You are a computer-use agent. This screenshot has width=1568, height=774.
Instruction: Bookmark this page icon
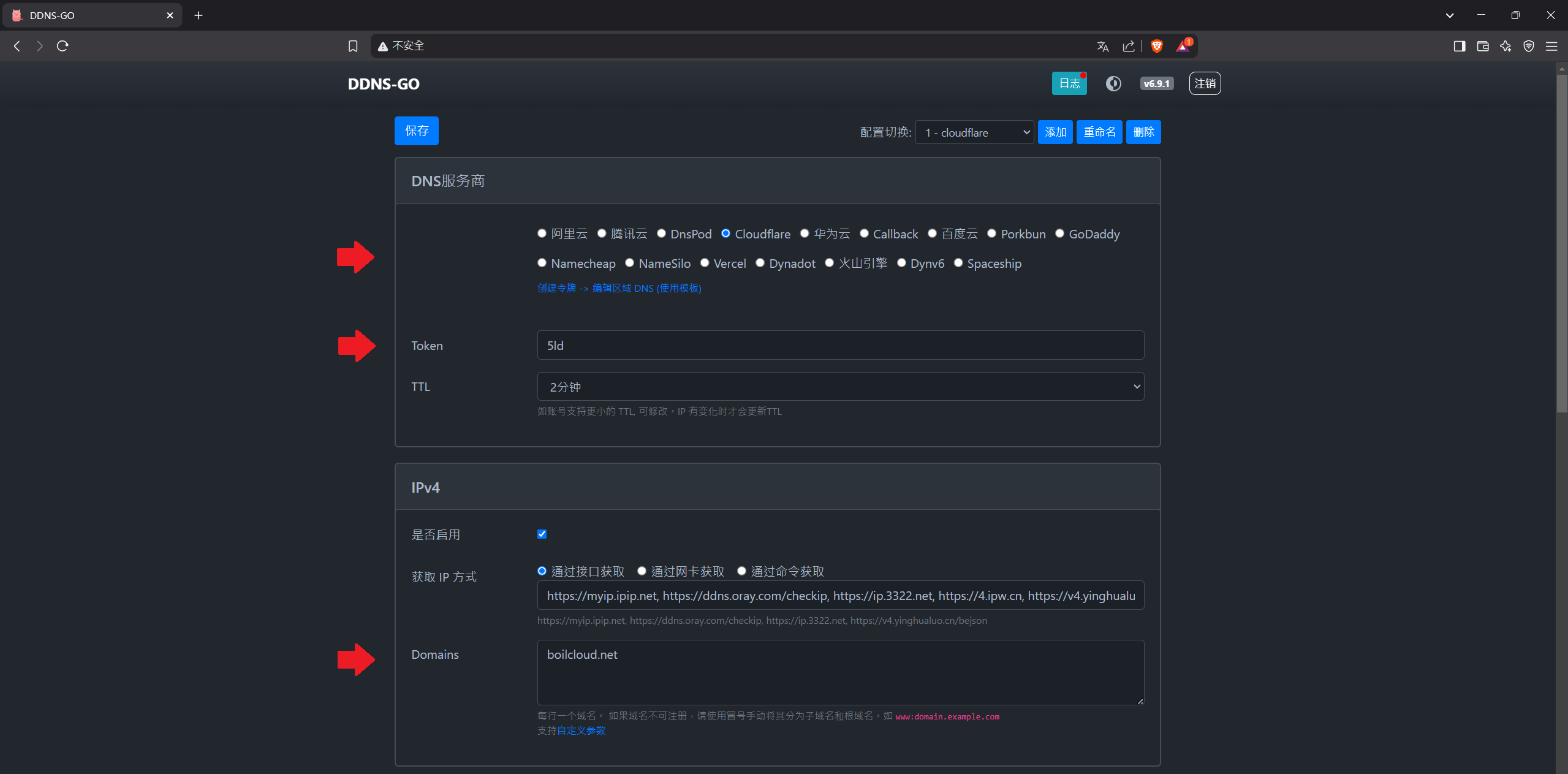tap(353, 46)
